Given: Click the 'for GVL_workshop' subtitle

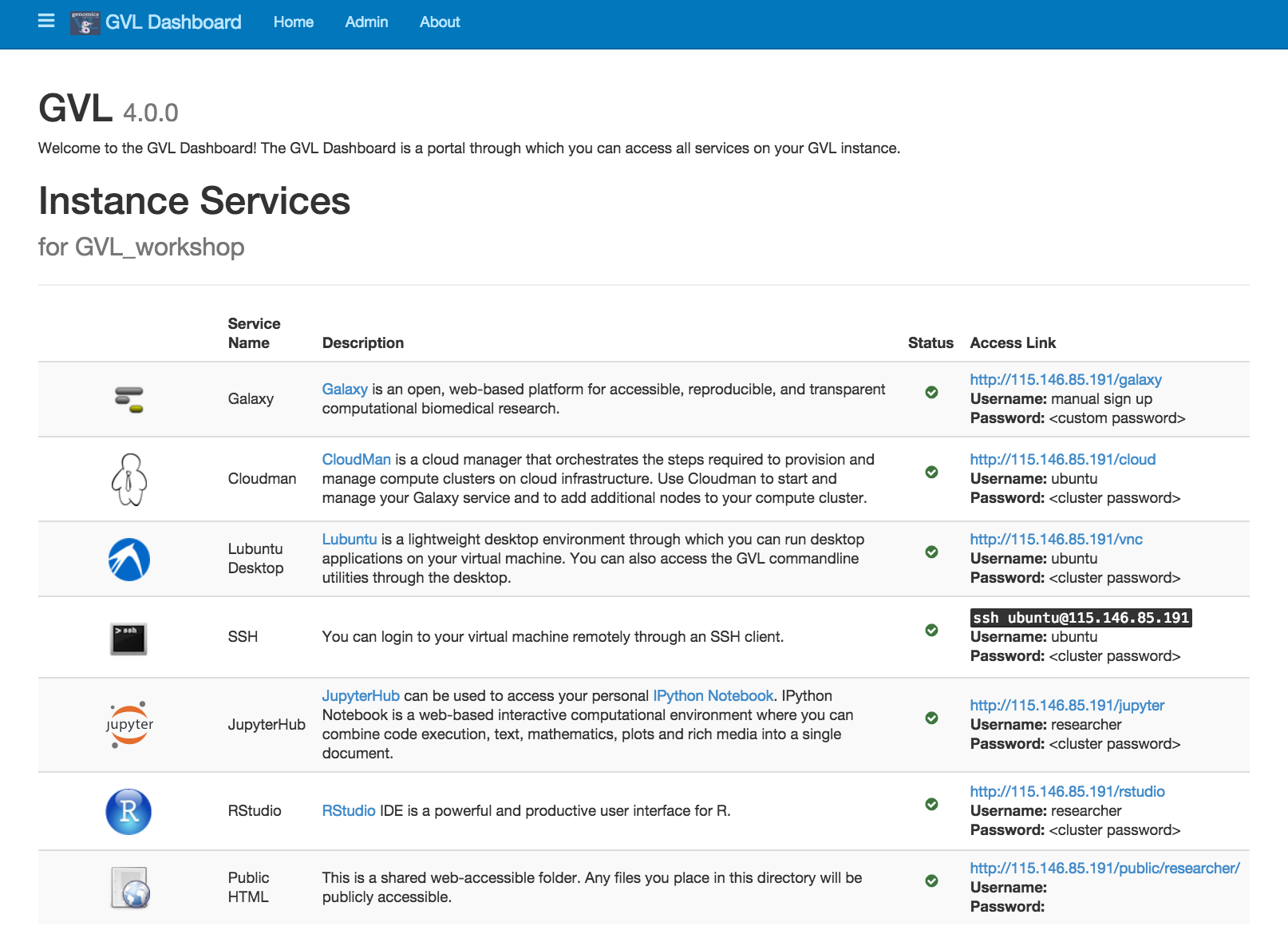Looking at the screenshot, I should (141, 247).
